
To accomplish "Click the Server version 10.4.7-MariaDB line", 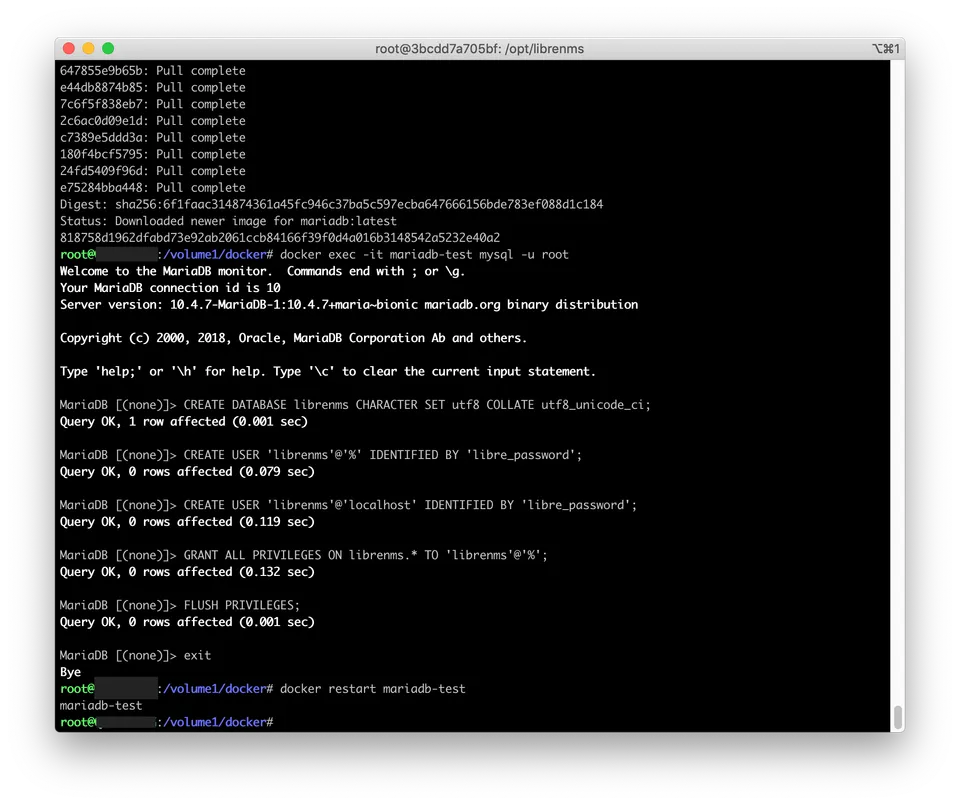I will tap(348, 304).
